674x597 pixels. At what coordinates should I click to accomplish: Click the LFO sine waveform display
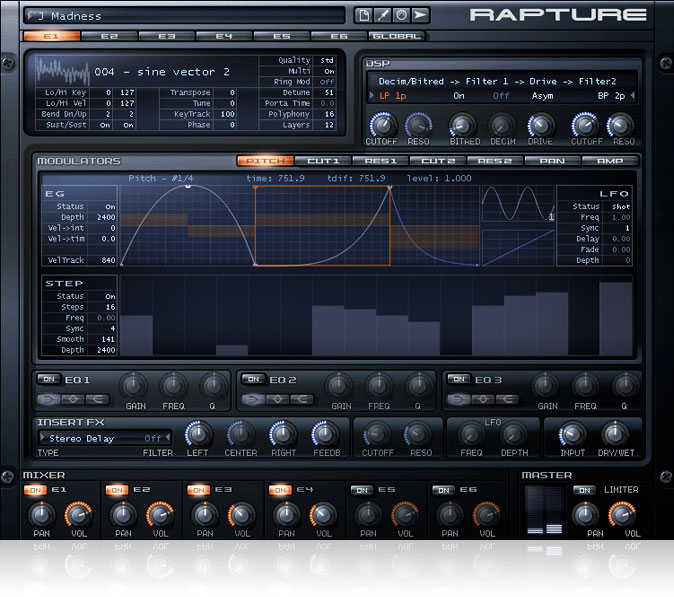point(518,204)
